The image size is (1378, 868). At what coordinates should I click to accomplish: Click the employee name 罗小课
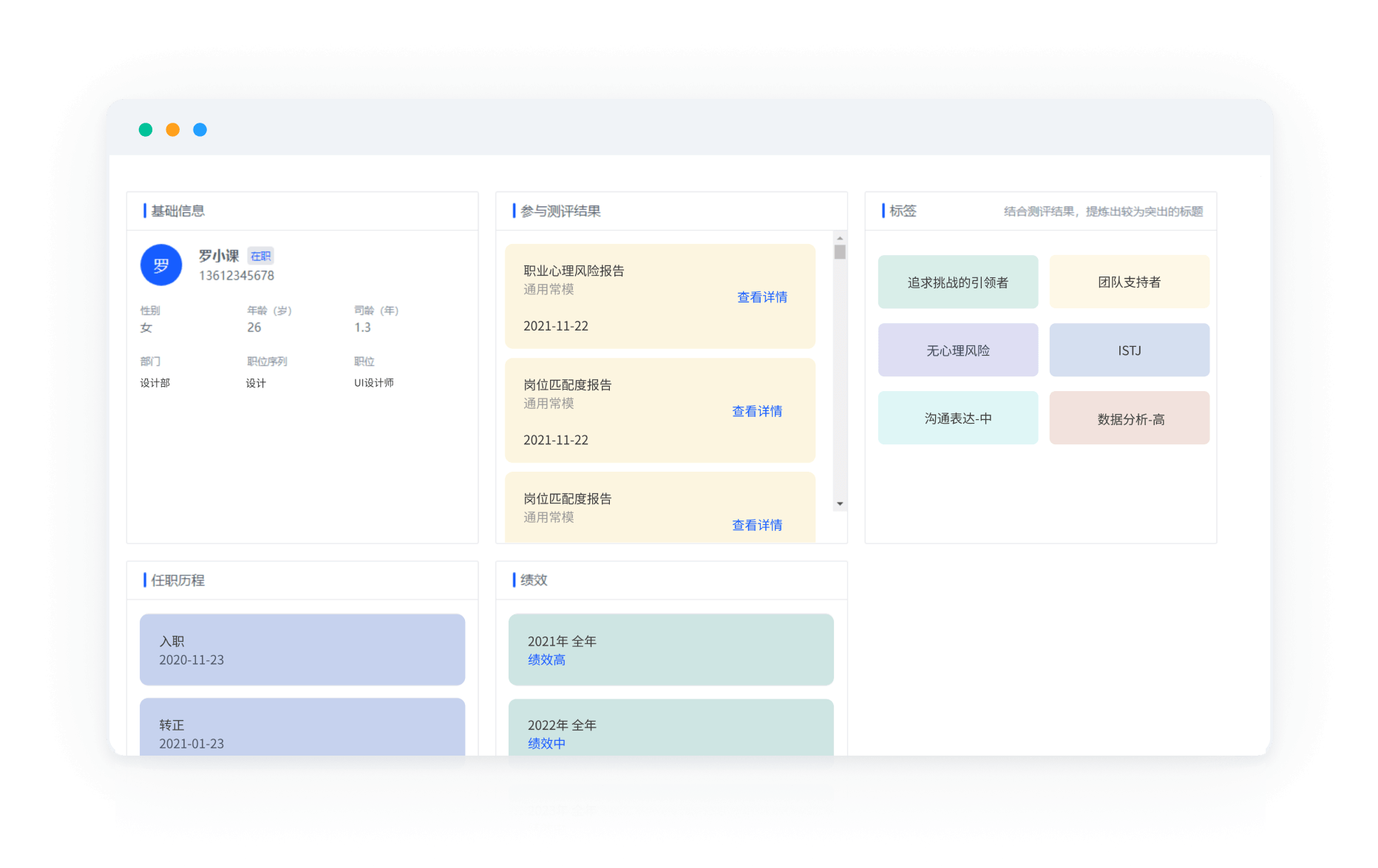(219, 256)
